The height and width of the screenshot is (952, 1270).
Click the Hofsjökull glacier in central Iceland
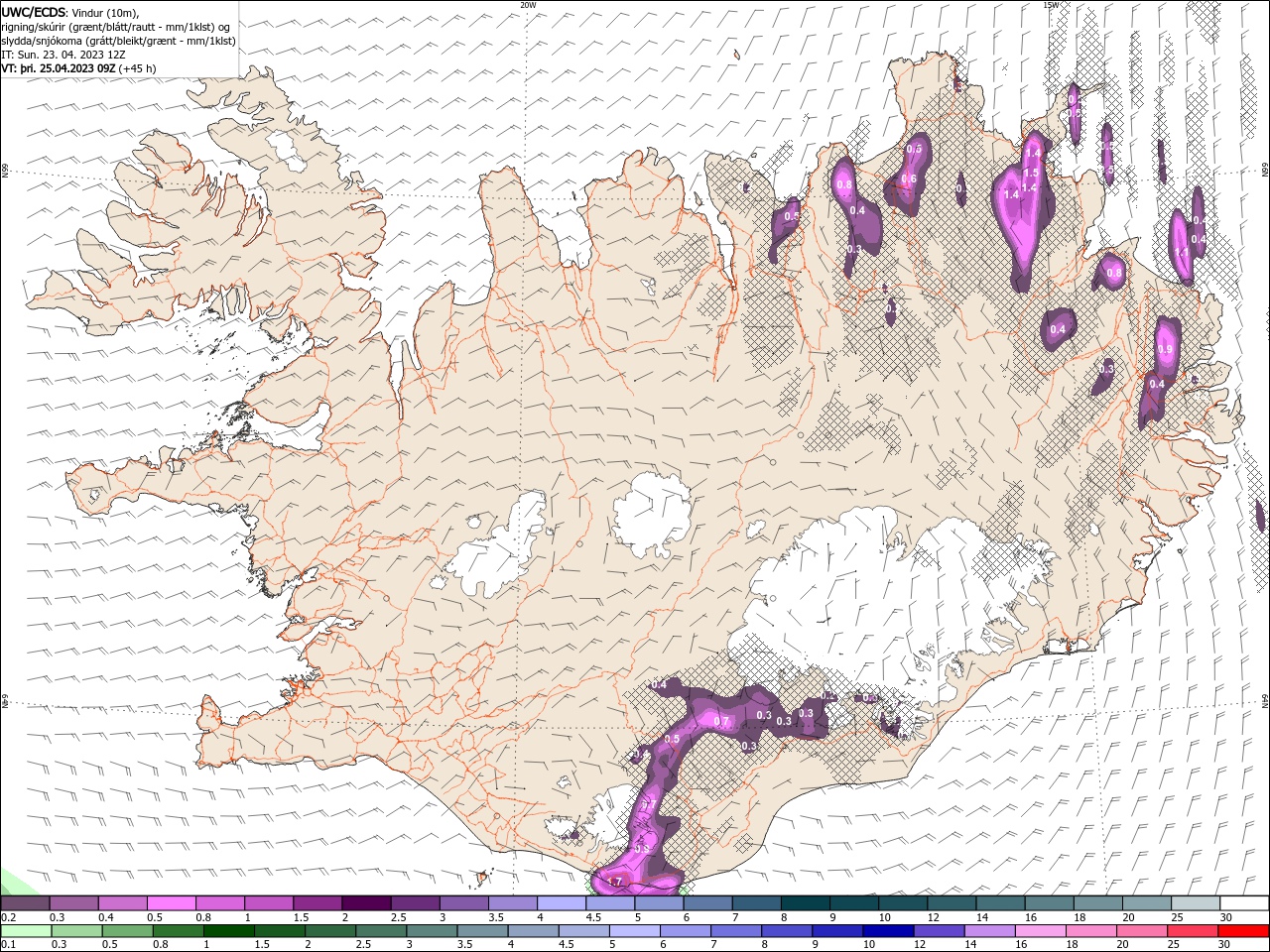click(x=653, y=514)
